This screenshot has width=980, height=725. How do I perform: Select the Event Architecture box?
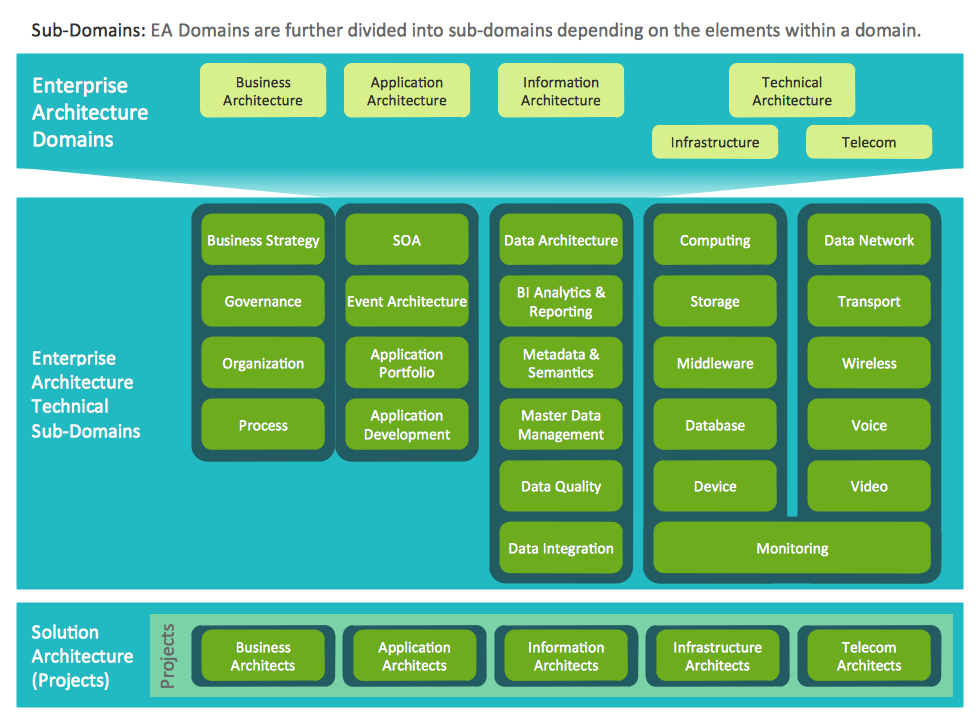pyautogui.click(x=407, y=301)
